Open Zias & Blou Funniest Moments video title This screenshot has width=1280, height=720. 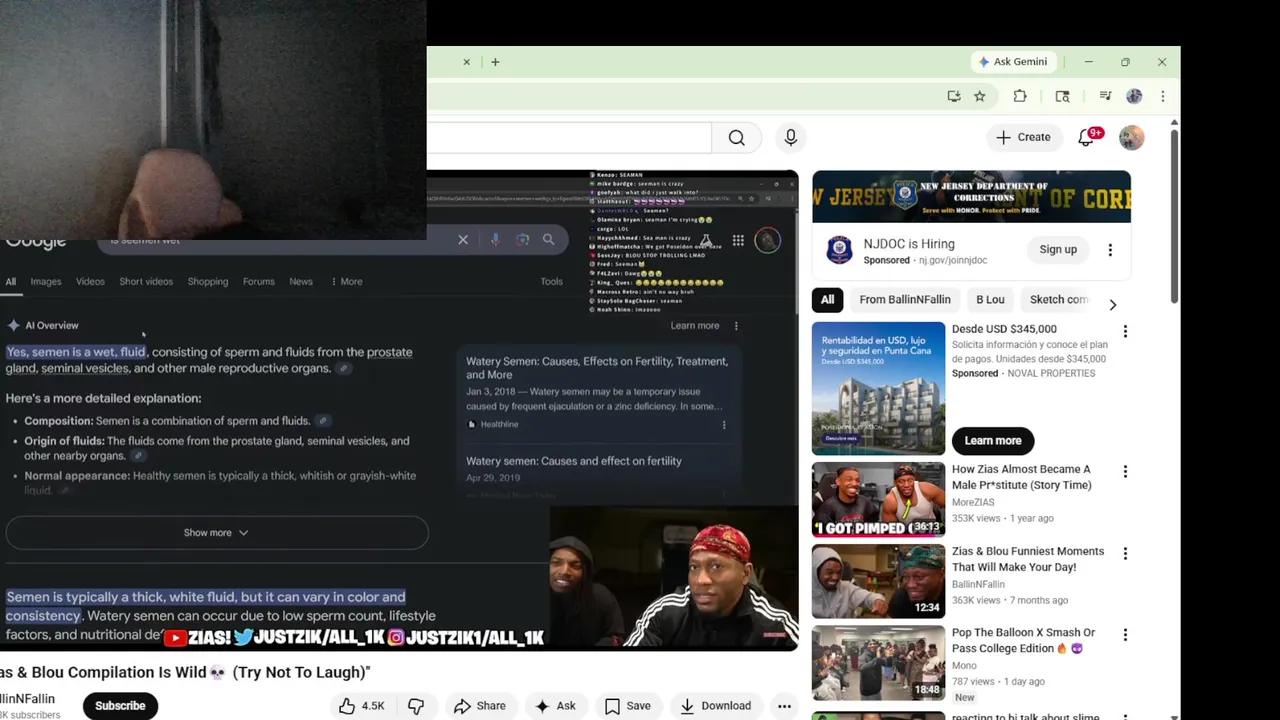point(1028,559)
